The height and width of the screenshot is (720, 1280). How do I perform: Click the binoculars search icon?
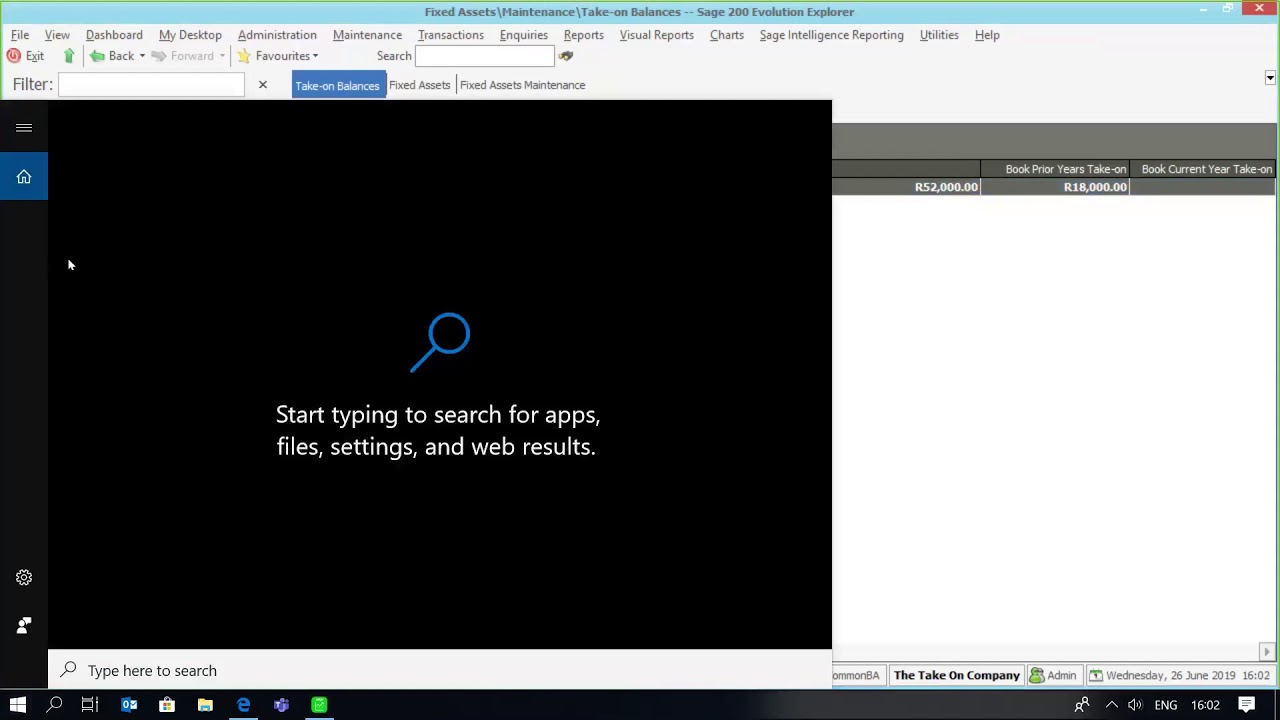[566, 56]
